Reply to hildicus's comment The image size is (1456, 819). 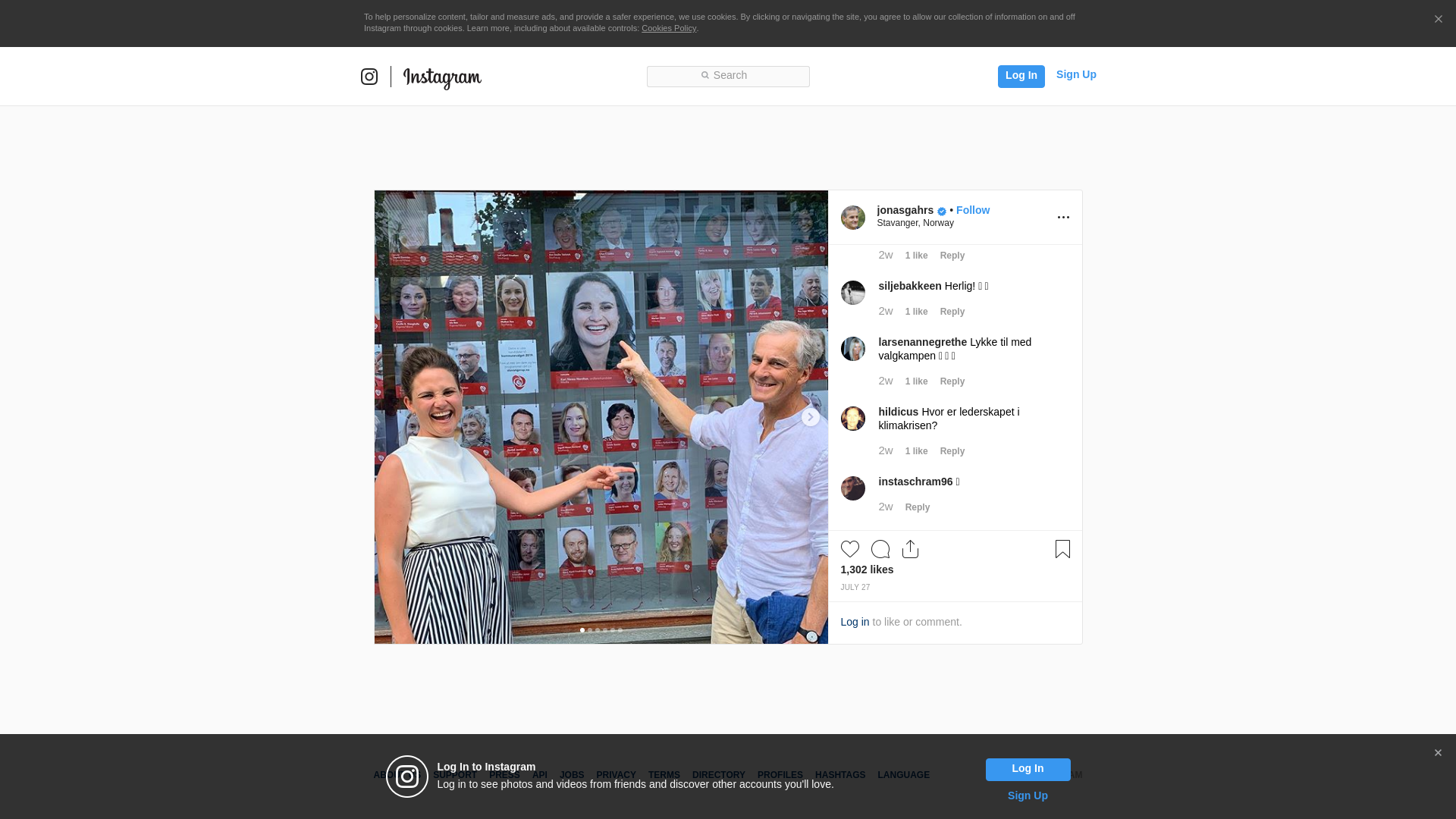coord(952,451)
